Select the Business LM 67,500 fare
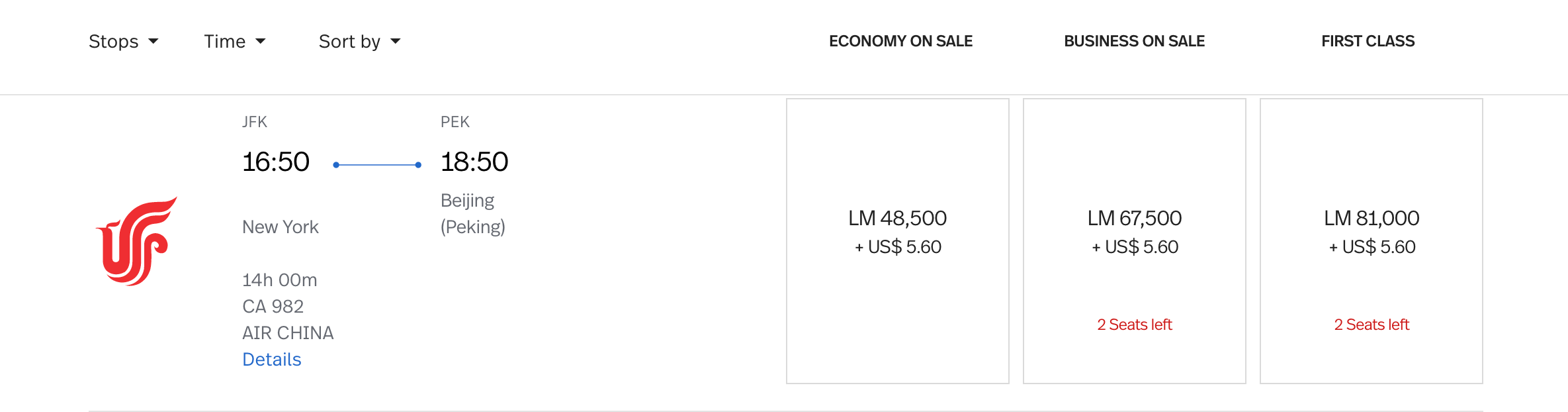This screenshot has height=412, width=1568. tap(1135, 241)
